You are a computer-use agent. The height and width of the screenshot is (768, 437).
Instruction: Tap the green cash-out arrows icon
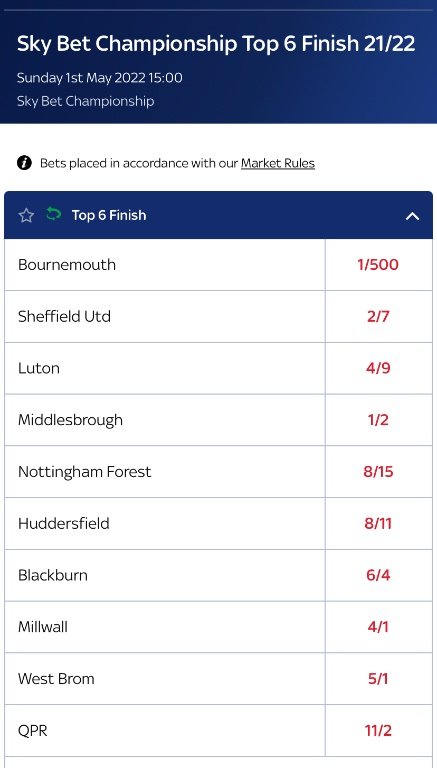53,214
